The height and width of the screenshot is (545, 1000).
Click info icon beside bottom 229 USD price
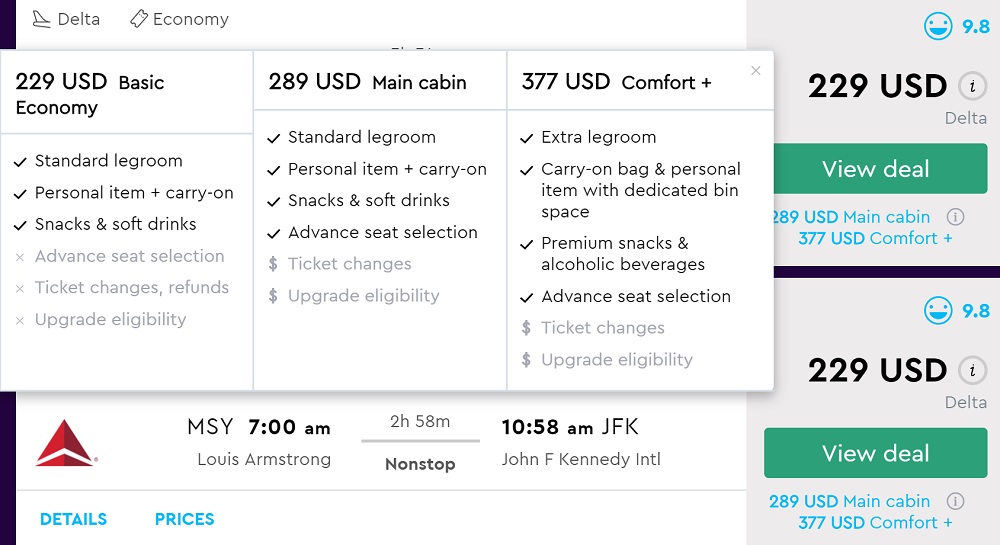971,370
